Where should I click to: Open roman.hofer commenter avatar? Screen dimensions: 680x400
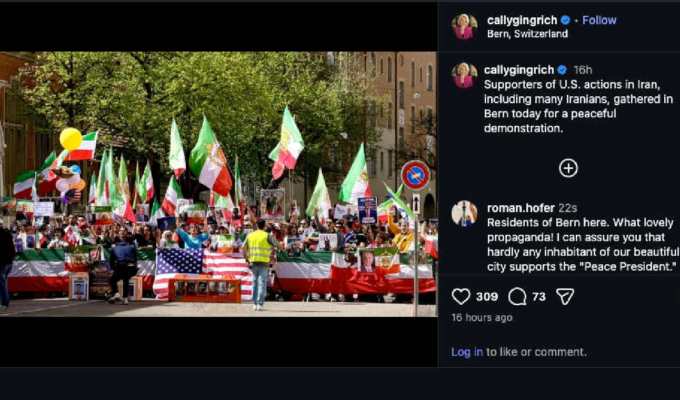click(464, 213)
